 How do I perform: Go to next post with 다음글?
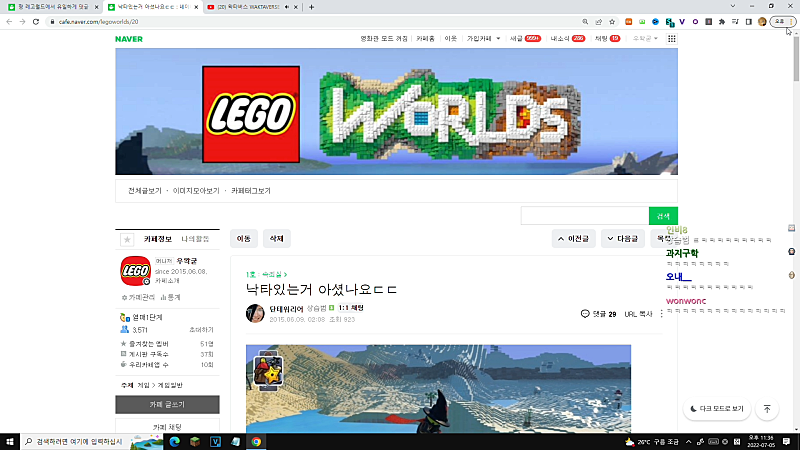point(622,239)
